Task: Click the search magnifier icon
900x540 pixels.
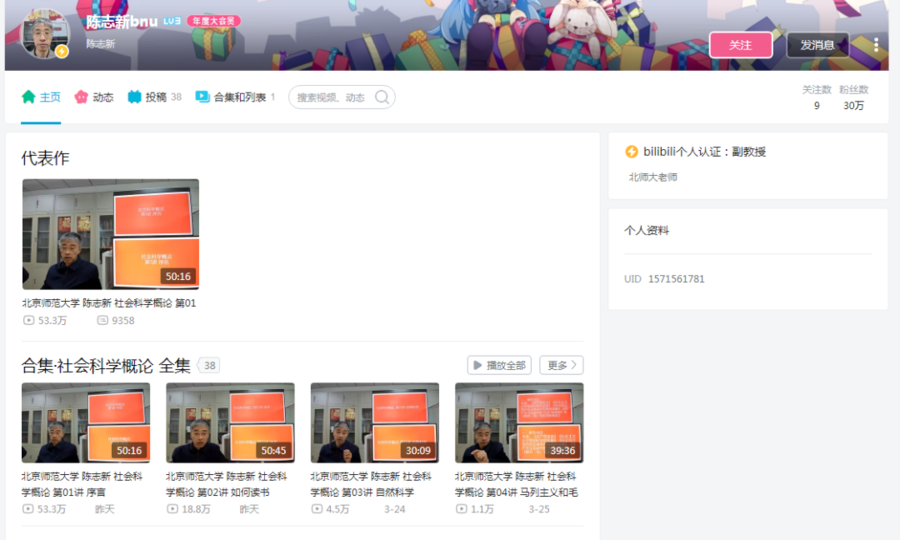Action: click(383, 97)
